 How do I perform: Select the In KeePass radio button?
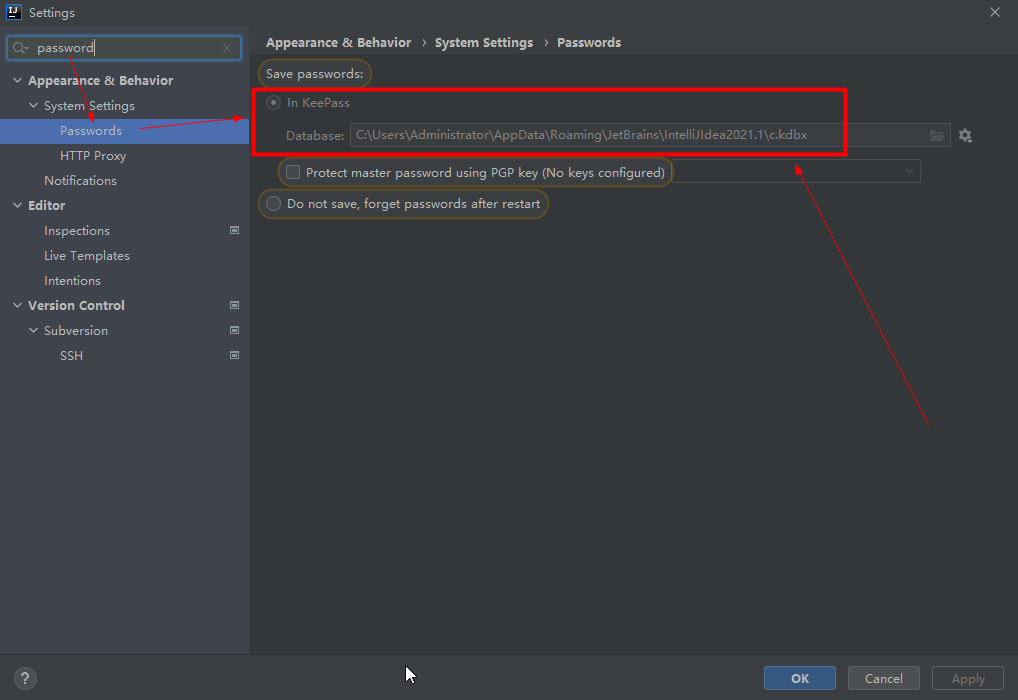click(x=273, y=103)
